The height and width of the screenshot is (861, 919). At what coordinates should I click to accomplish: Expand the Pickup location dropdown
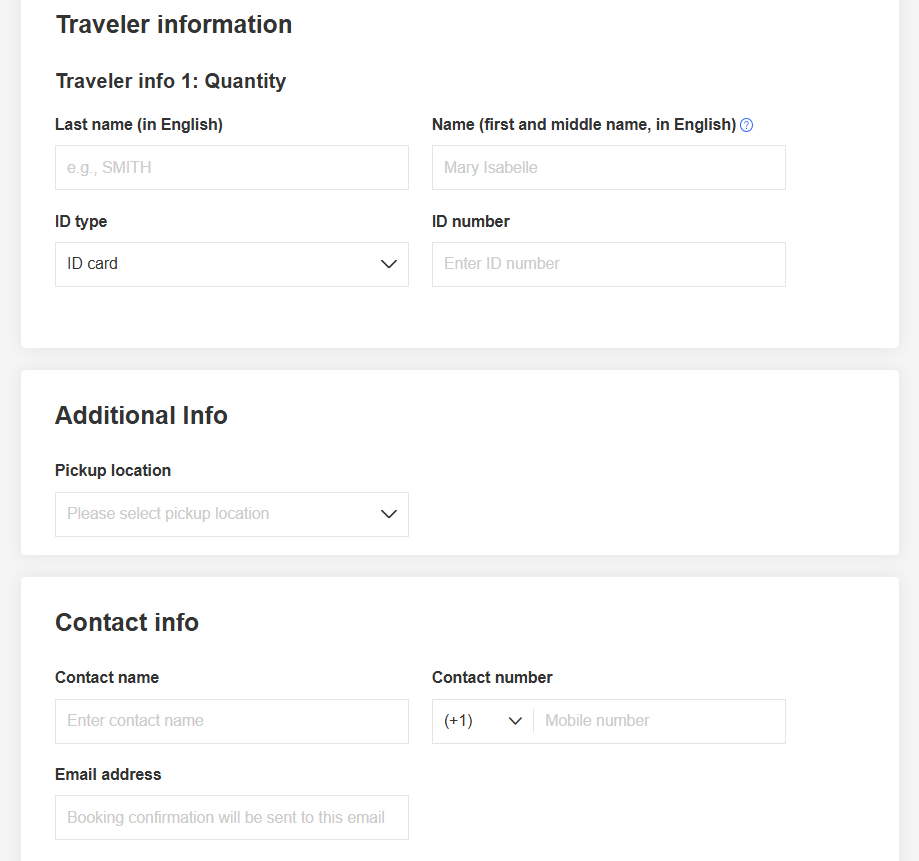[231, 514]
